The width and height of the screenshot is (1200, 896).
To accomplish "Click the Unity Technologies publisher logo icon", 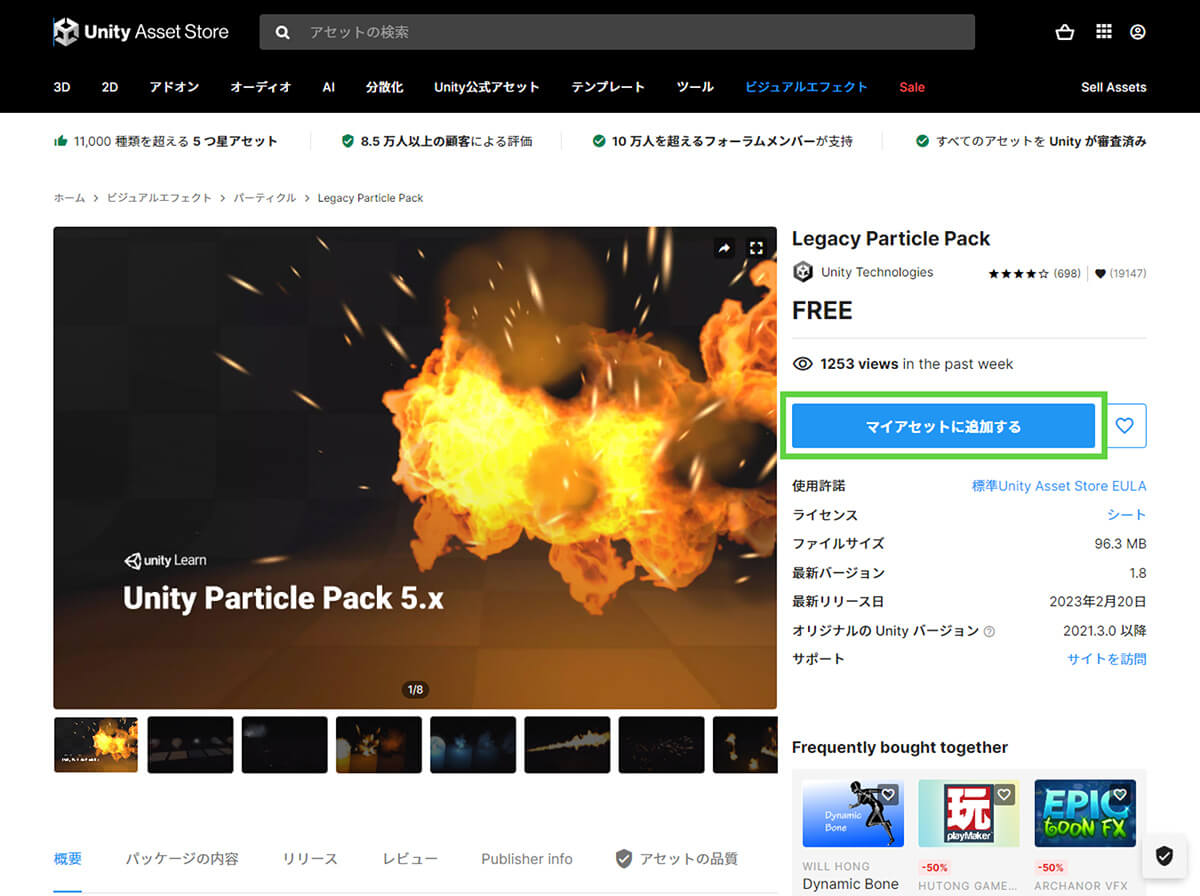I will click(803, 272).
